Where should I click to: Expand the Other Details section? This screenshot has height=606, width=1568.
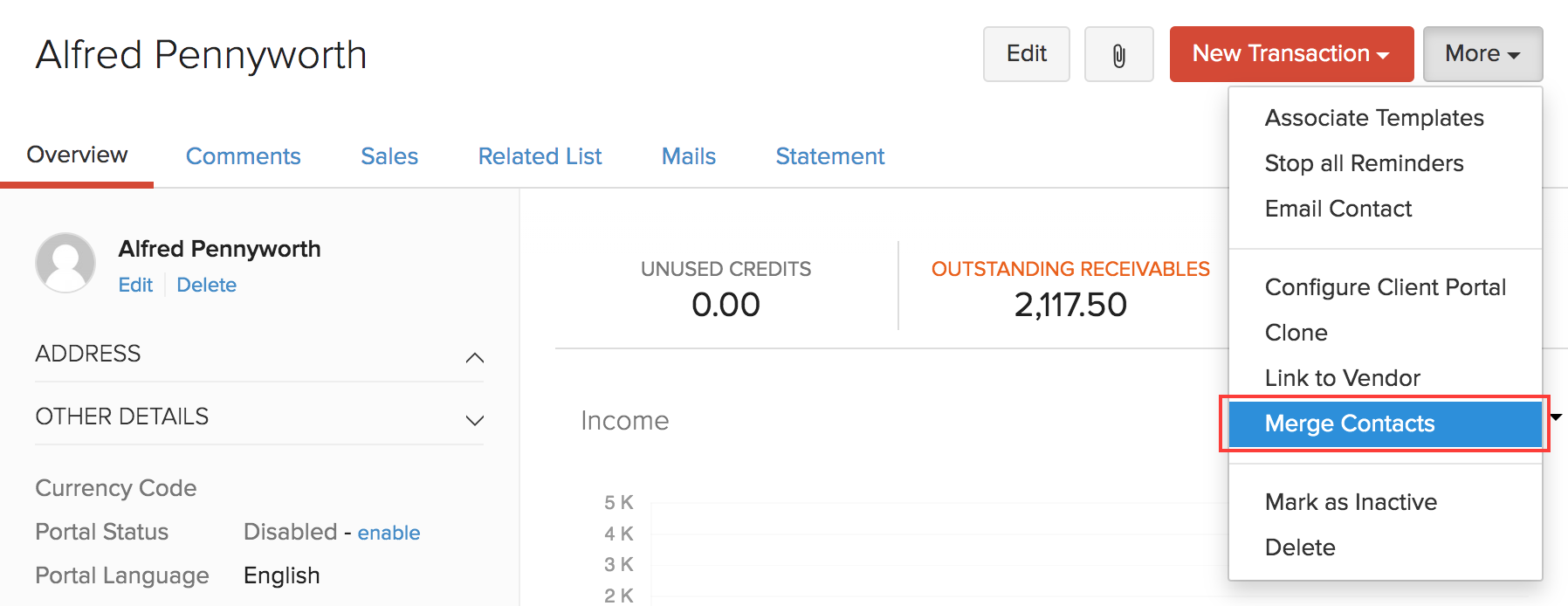[x=474, y=419]
